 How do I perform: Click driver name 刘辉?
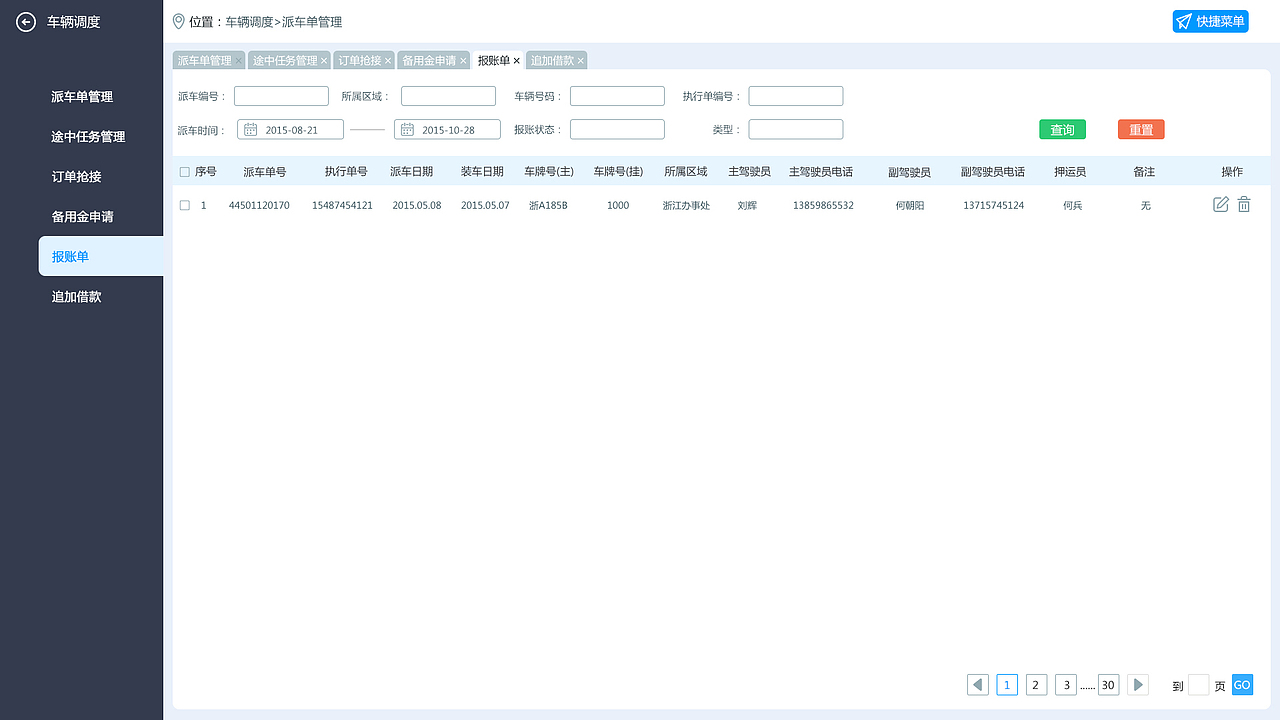(747, 205)
